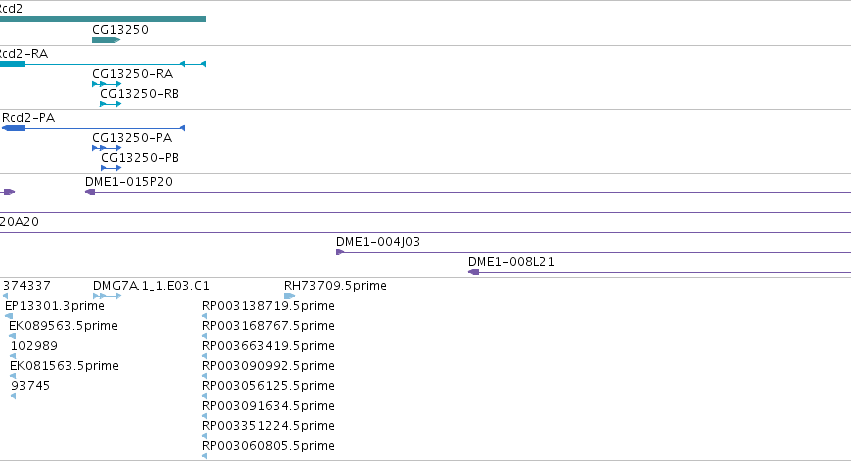Click the RH73709.5prime EST arrow glyph

point(289,296)
